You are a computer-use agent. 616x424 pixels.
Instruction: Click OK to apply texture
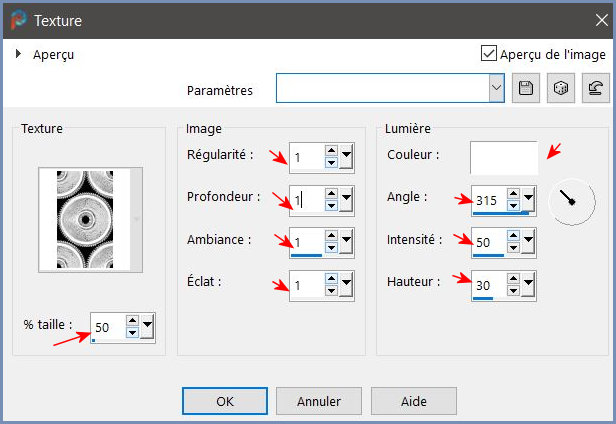pyautogui.click(x=225, y=400)
